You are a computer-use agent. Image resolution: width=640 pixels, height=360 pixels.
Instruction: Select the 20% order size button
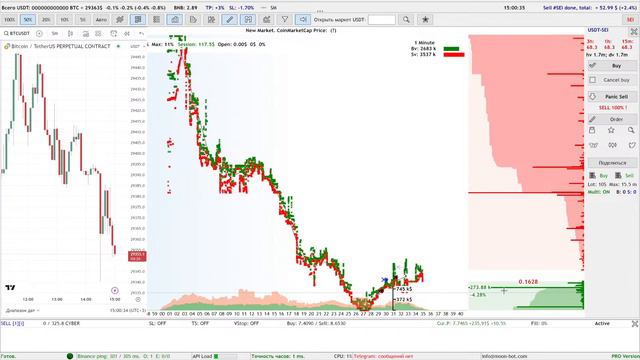(x=46, y=20)
